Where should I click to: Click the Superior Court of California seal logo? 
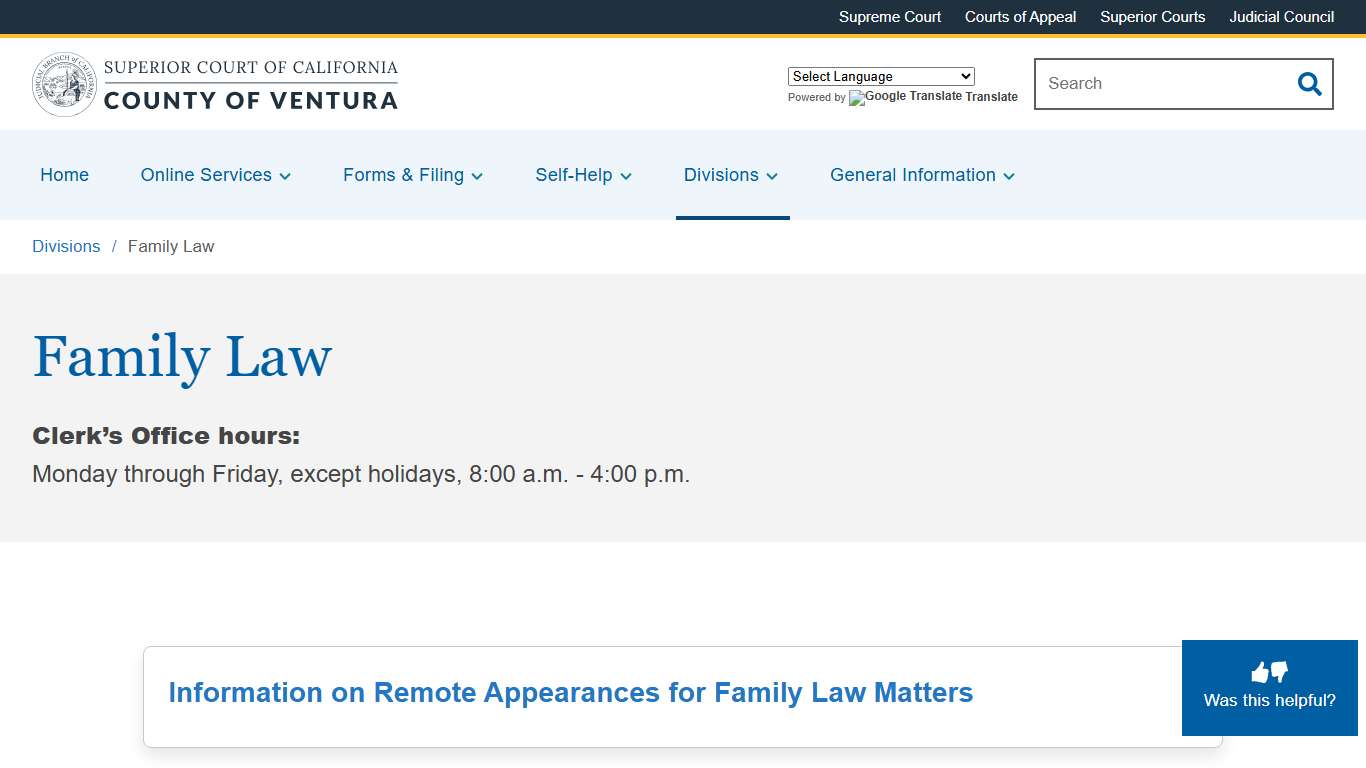pyautogui.click(x=63, y=84)
